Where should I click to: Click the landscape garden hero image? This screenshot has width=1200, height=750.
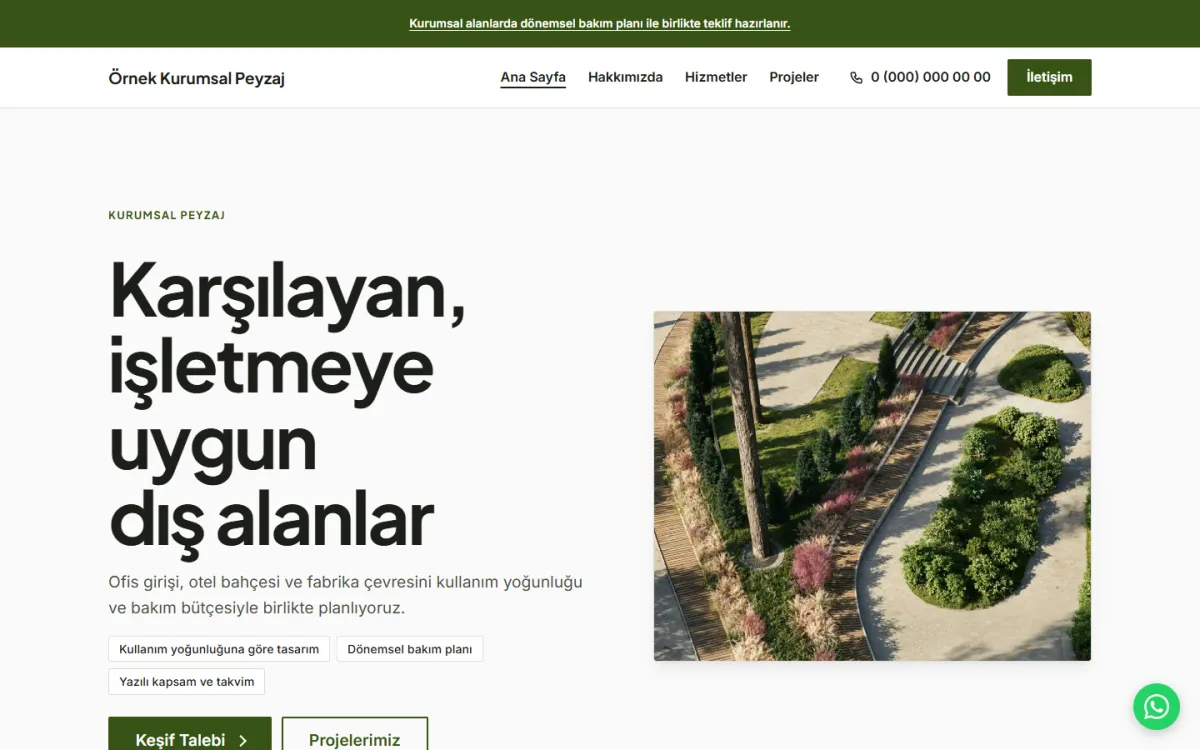[872, 486]
